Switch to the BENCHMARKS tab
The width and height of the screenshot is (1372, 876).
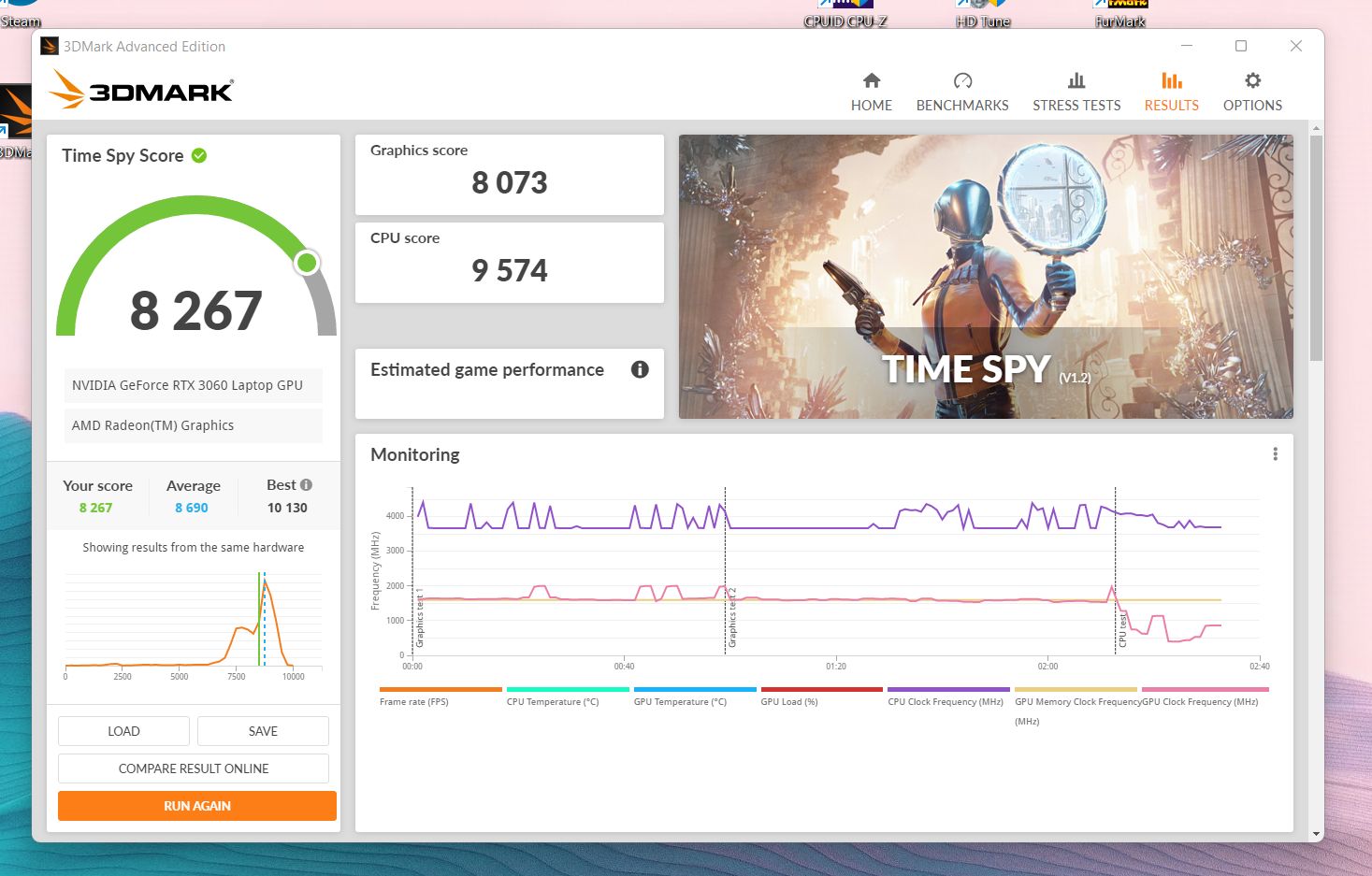tap(962, 92)
